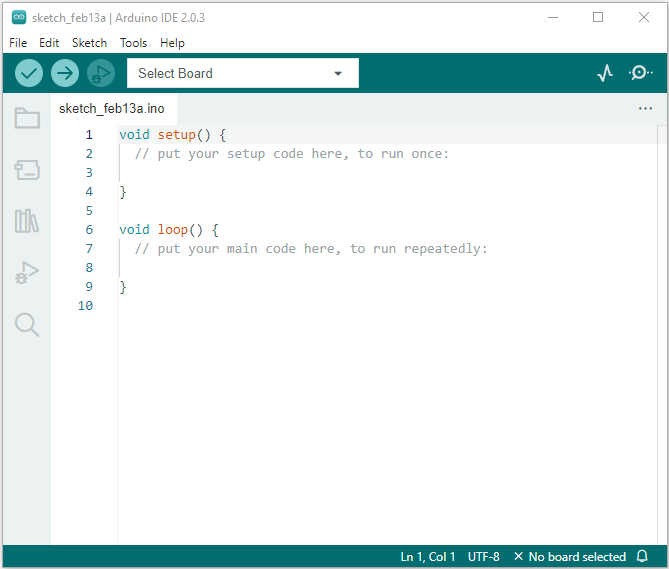Open the File menu
669x569 pixels.
pyautogui.click(x=18, y=43)
